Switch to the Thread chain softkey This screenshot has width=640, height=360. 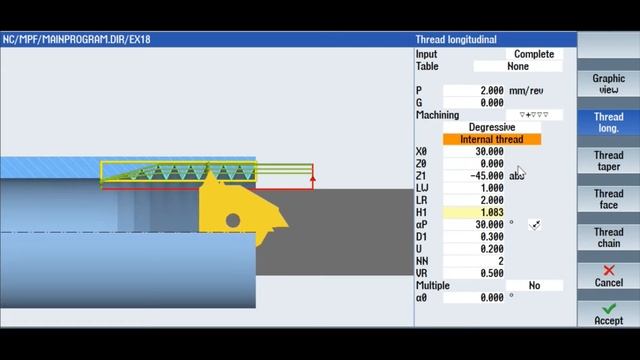[x=609, y=237]
